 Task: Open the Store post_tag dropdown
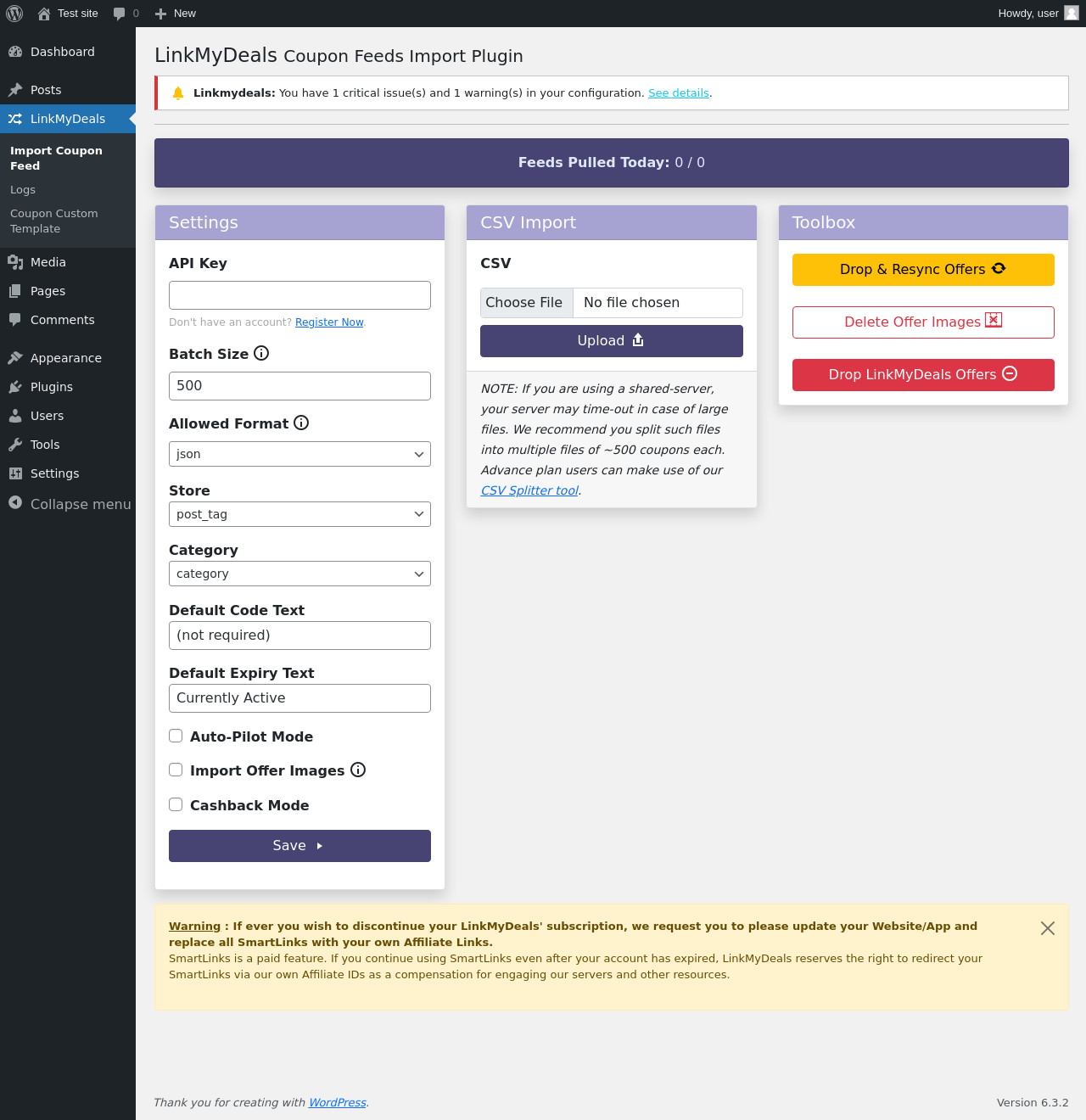(x=299, y=514)
